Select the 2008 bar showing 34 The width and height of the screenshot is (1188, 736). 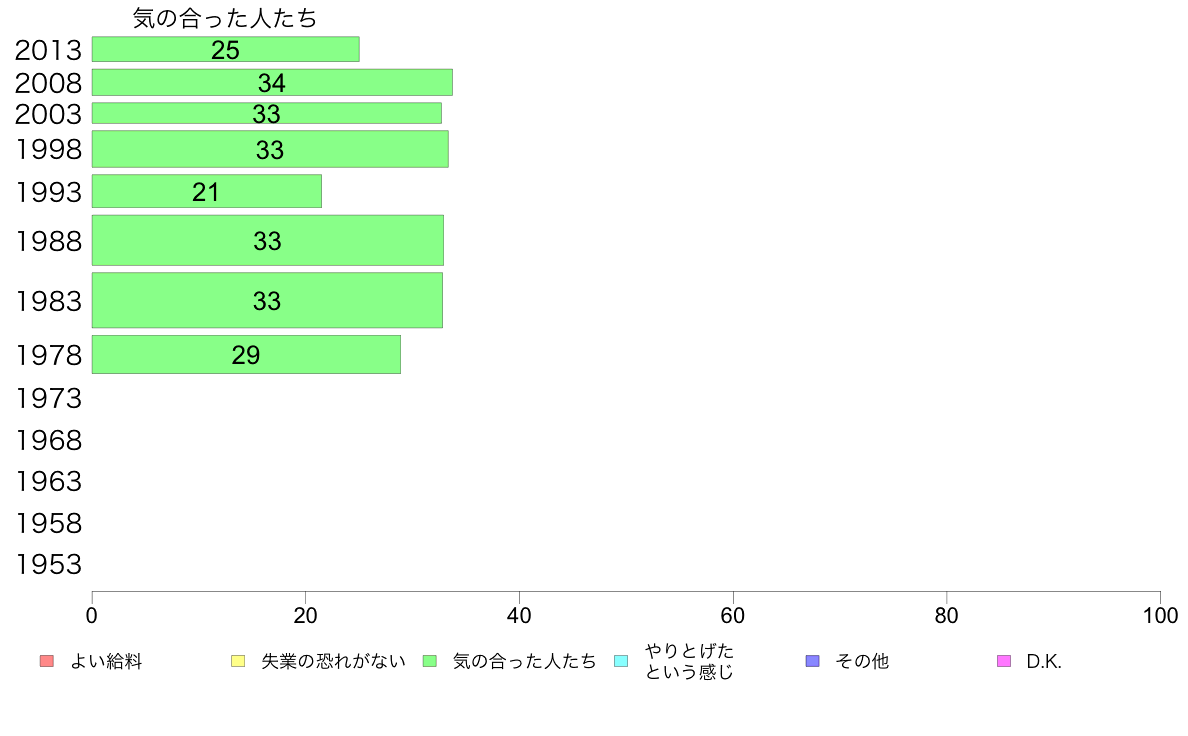pos(273,83)
